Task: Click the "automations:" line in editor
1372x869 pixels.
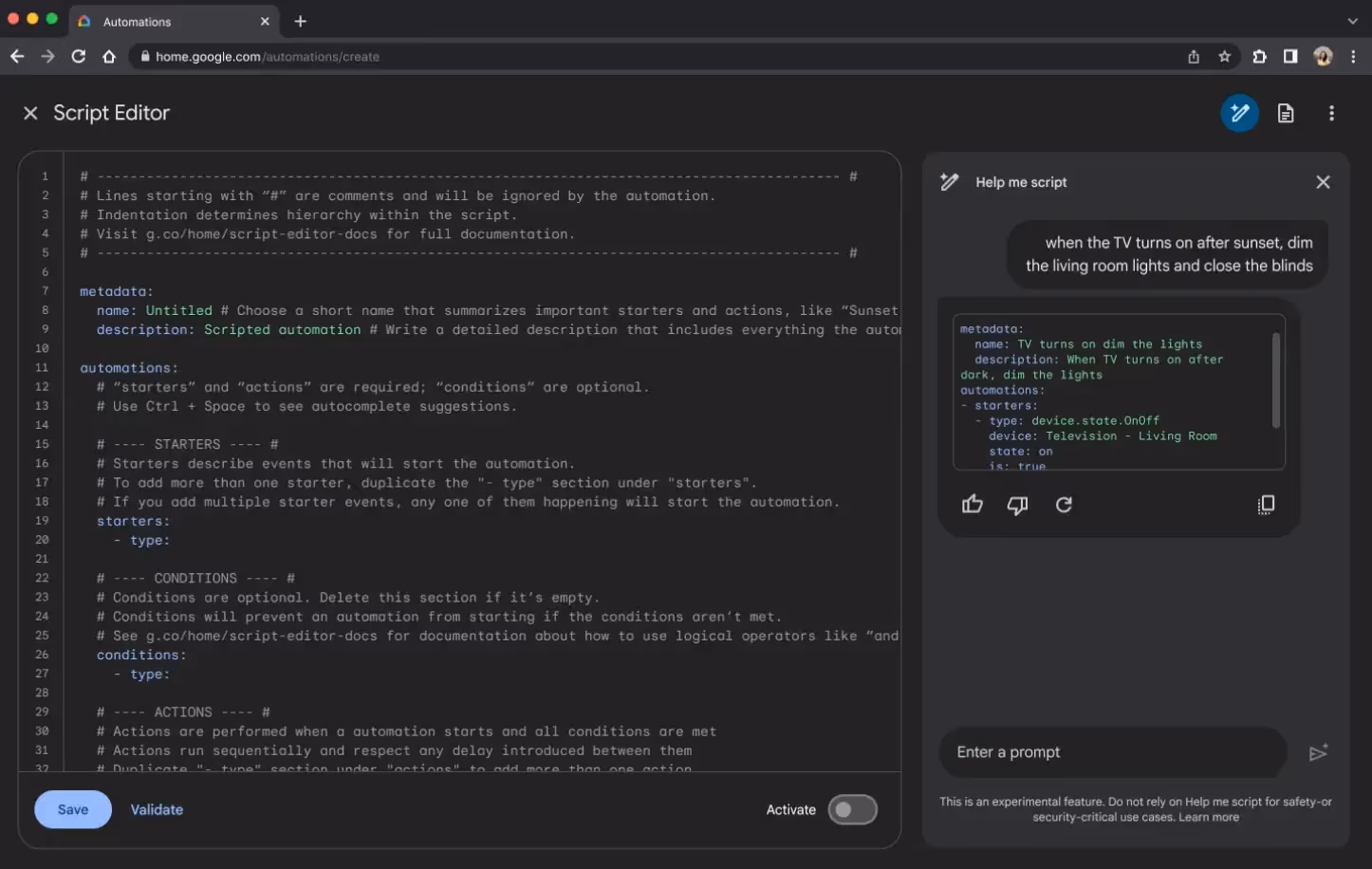Action: [129, 368]
